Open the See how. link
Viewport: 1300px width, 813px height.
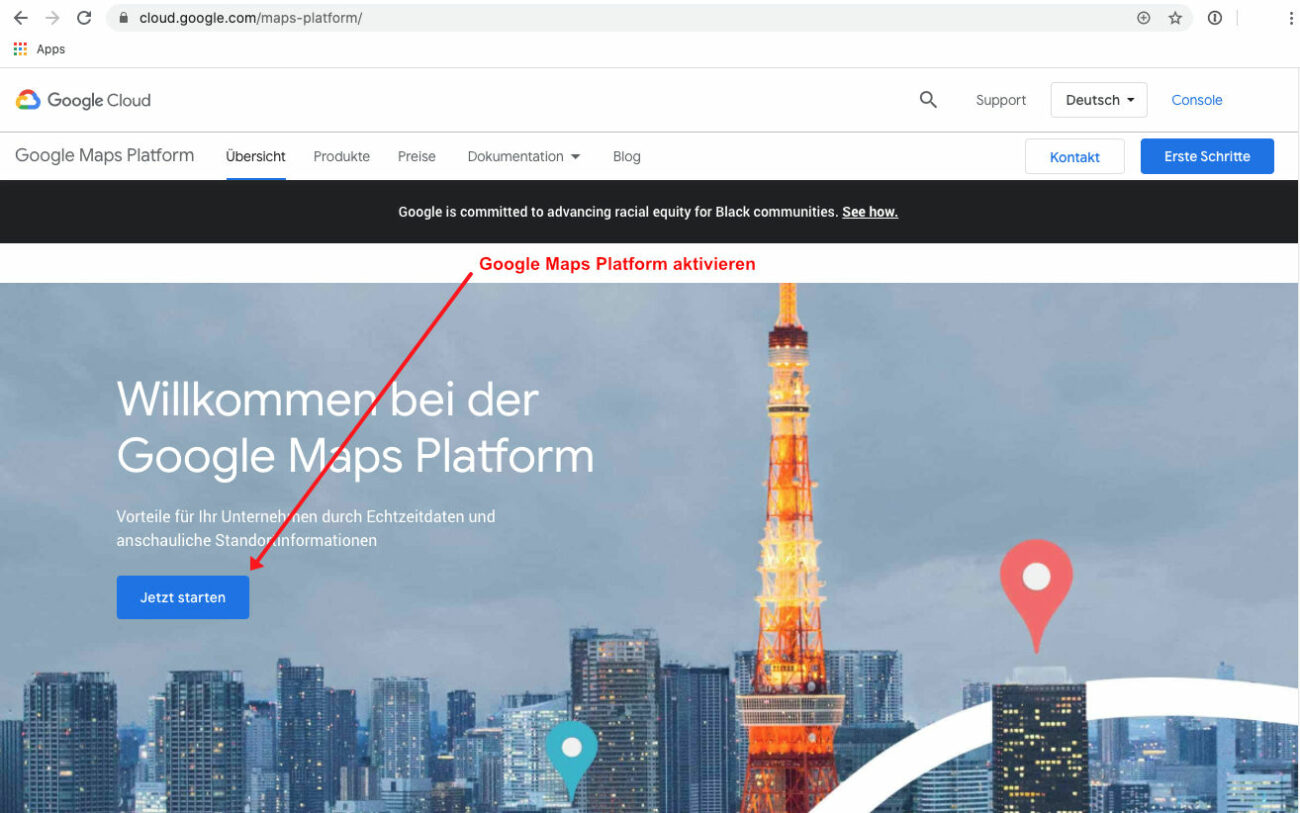pos(870,212)
